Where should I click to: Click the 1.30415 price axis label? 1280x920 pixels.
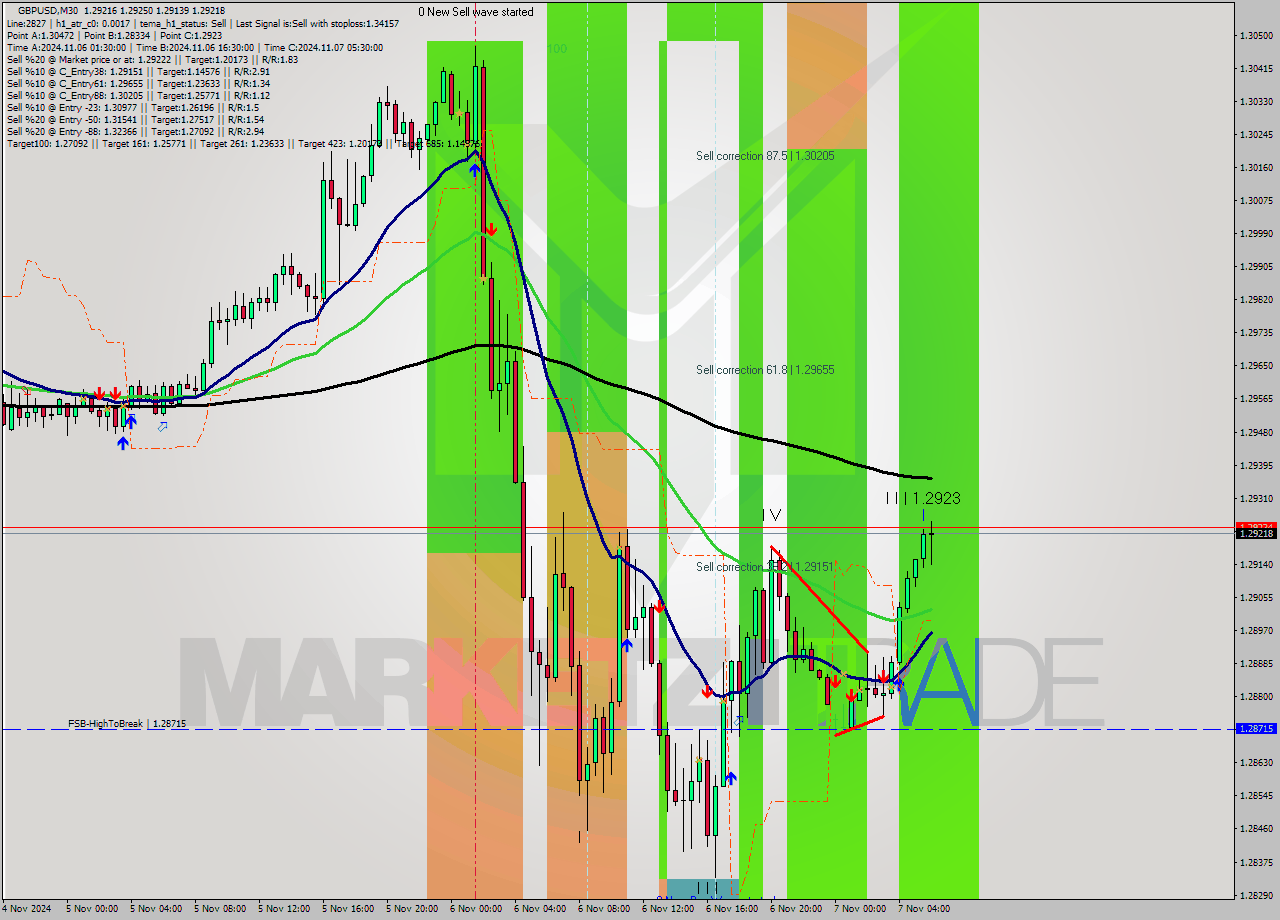pyautogui.click(x=1256, y=68)
